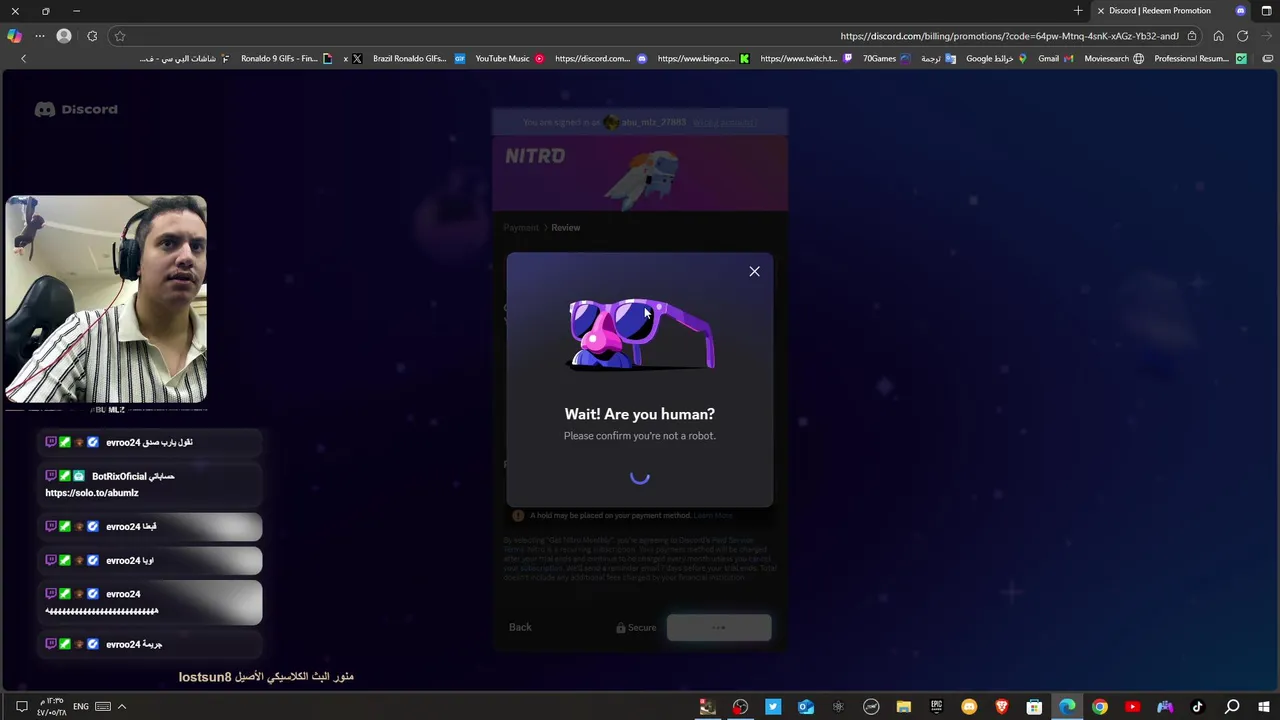Viewport: 1280px width, 720px height.
Task: Expand the bookmarks bar overflow chevron
Action: click(24, 59)
